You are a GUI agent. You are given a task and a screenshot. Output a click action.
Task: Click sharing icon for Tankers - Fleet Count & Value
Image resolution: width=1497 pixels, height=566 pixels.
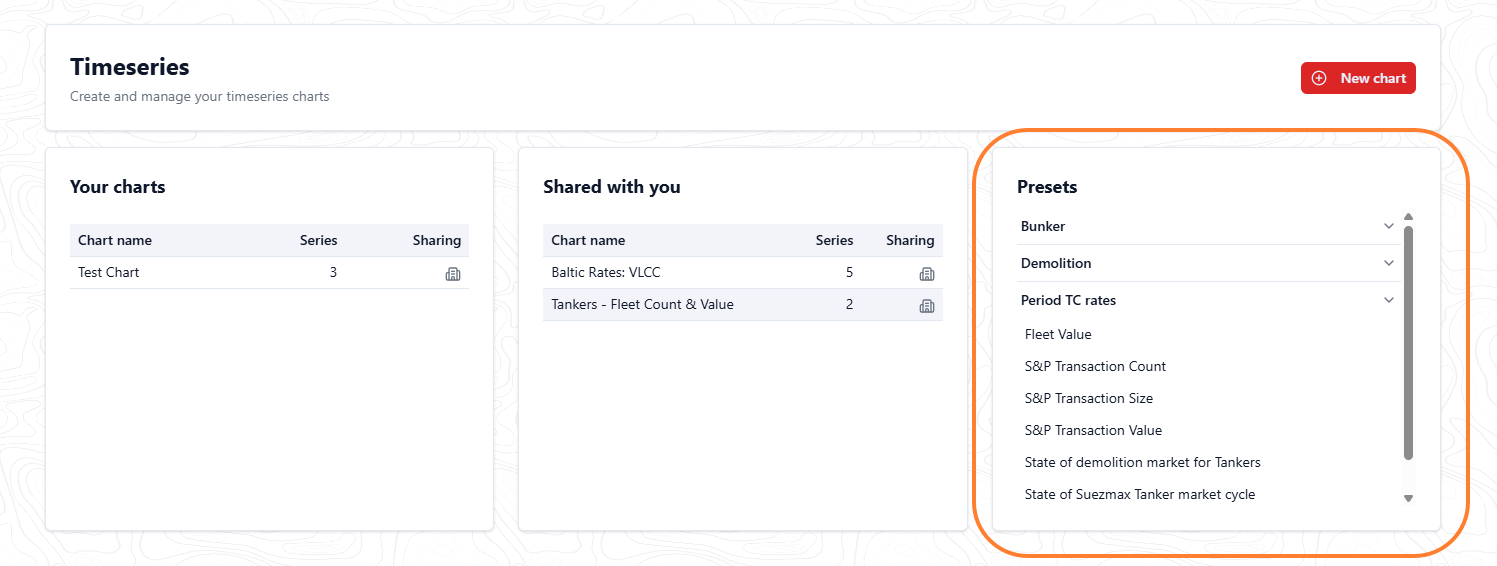coord(927,305)
